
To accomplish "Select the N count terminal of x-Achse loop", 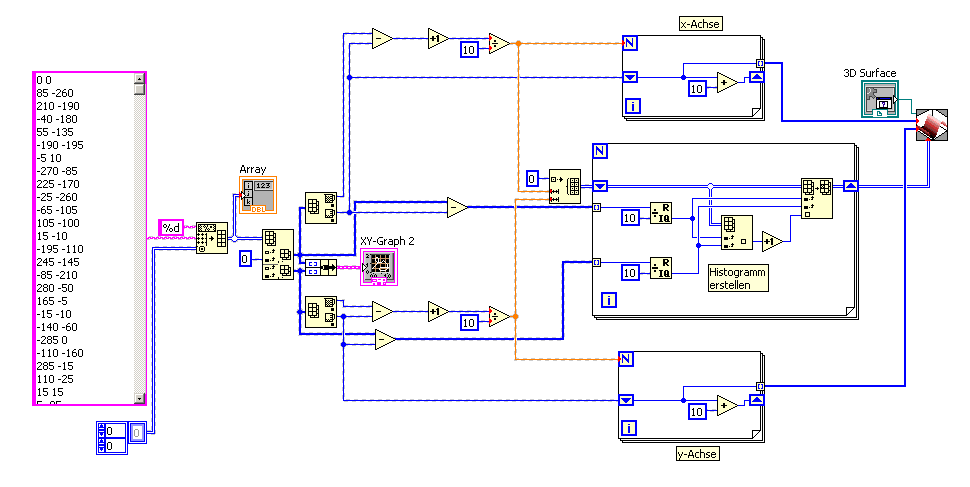I will pos(630,43).
